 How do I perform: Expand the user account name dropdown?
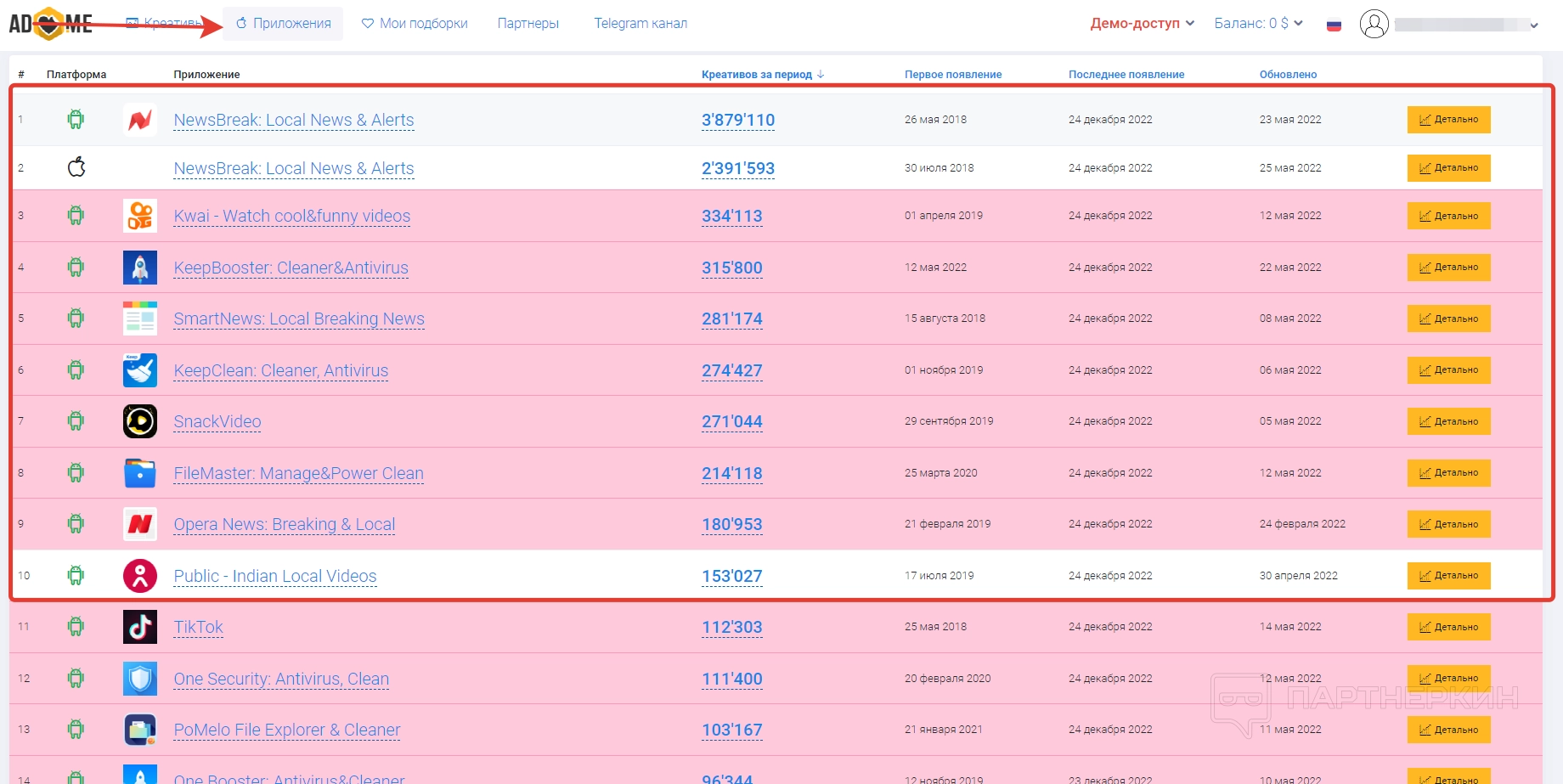coord(1465,25)
